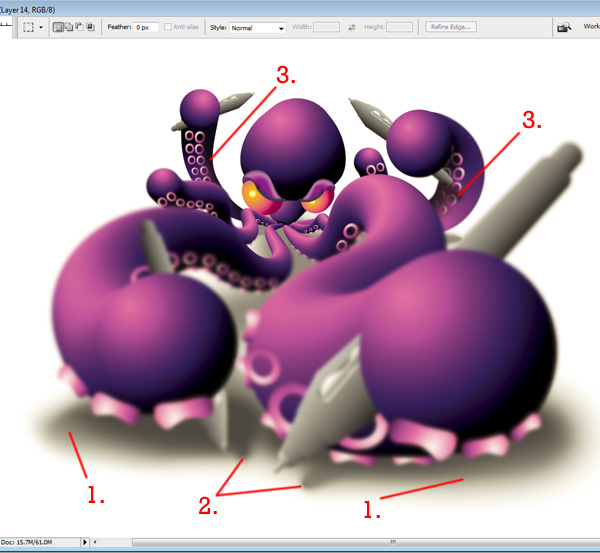Screen dimensions: 600x553
Task: Choose New selection mode icon
Action: 58,27
